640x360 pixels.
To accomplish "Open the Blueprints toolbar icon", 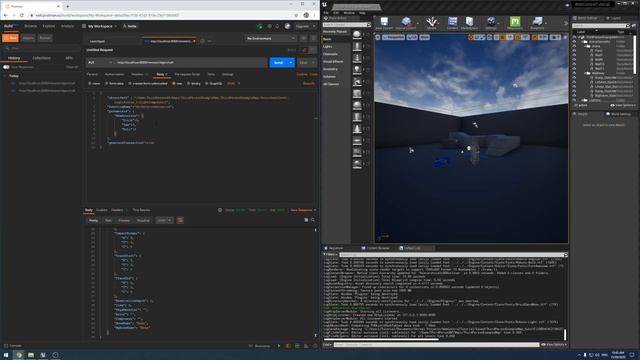I will tap(537, 22).
